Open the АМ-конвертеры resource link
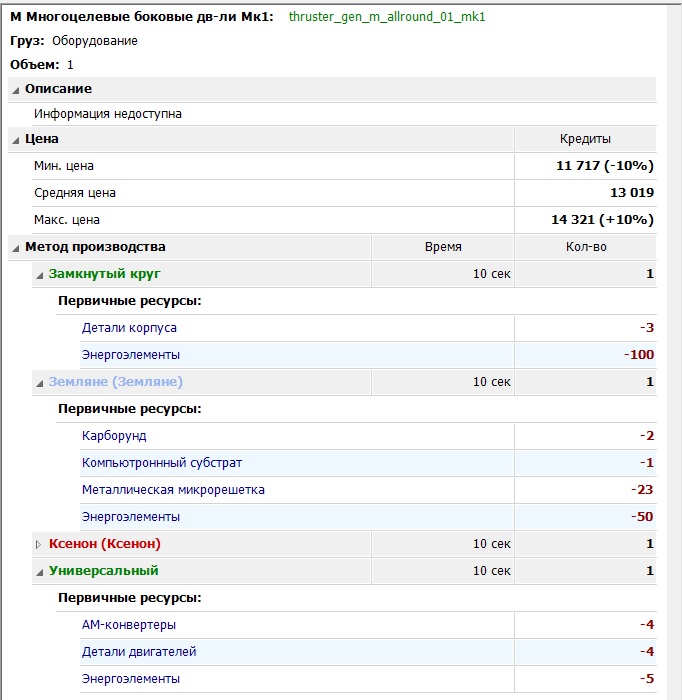This screenshot has width=682, height=700. [129, 625]
